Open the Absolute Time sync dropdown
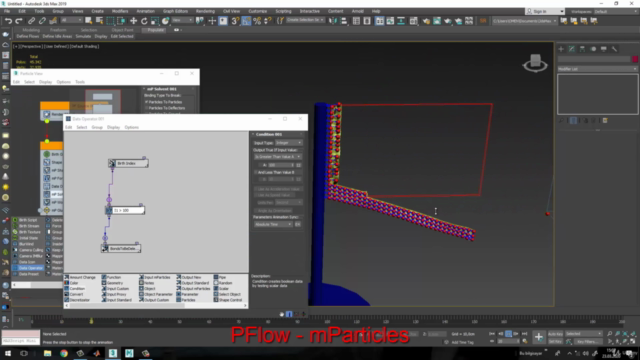This screenshot has height=360, width=640. [273, 224]
